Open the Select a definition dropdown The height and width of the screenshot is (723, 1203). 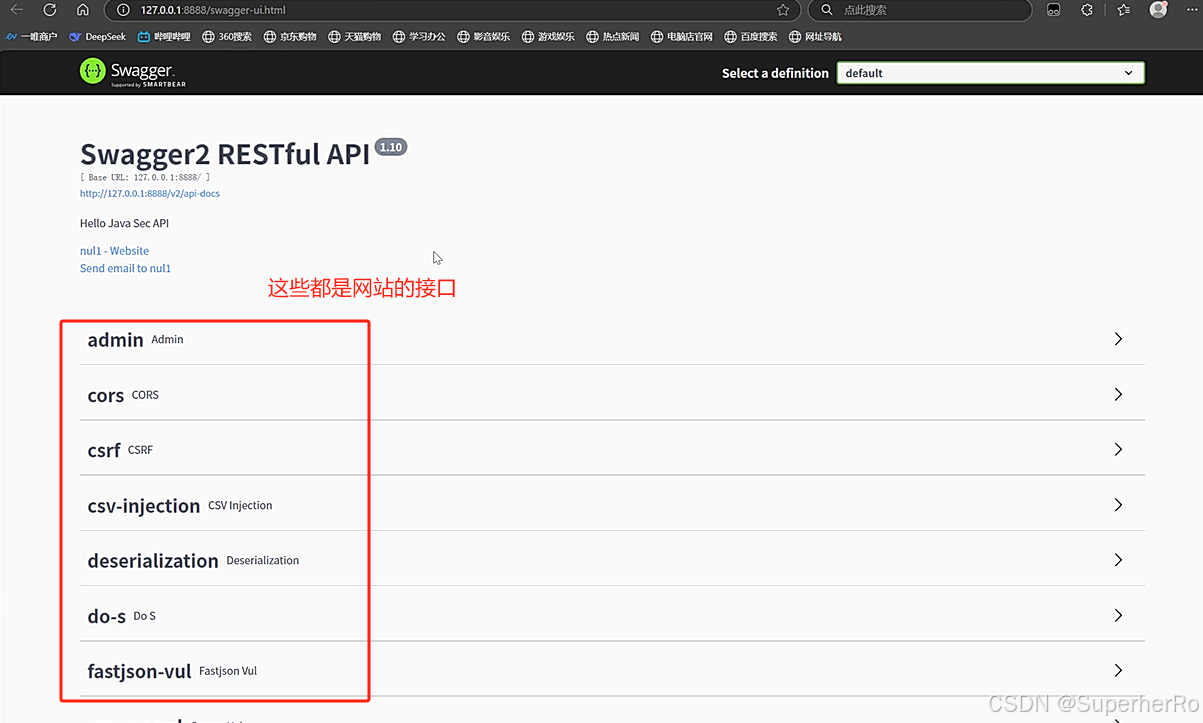(x=990, y=73)
